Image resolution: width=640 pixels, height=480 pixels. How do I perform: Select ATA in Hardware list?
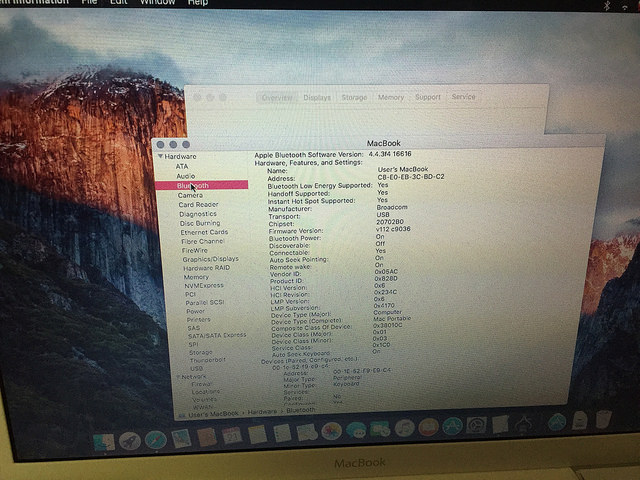182,167
